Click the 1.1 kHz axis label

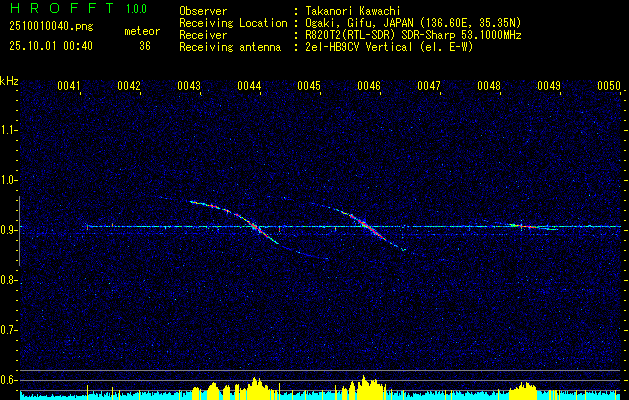coord(7,130)
